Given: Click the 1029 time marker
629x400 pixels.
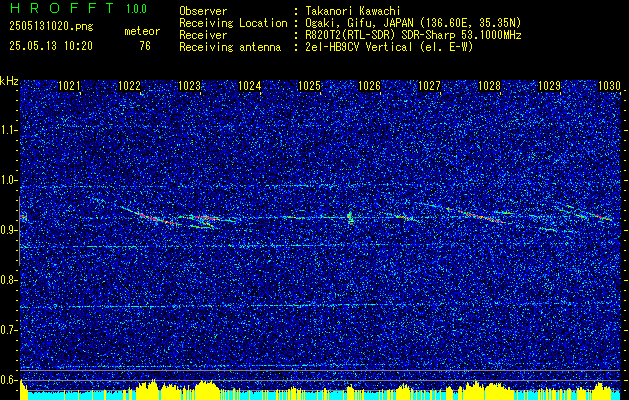Looking at the screenshot, I should (550, 85).
